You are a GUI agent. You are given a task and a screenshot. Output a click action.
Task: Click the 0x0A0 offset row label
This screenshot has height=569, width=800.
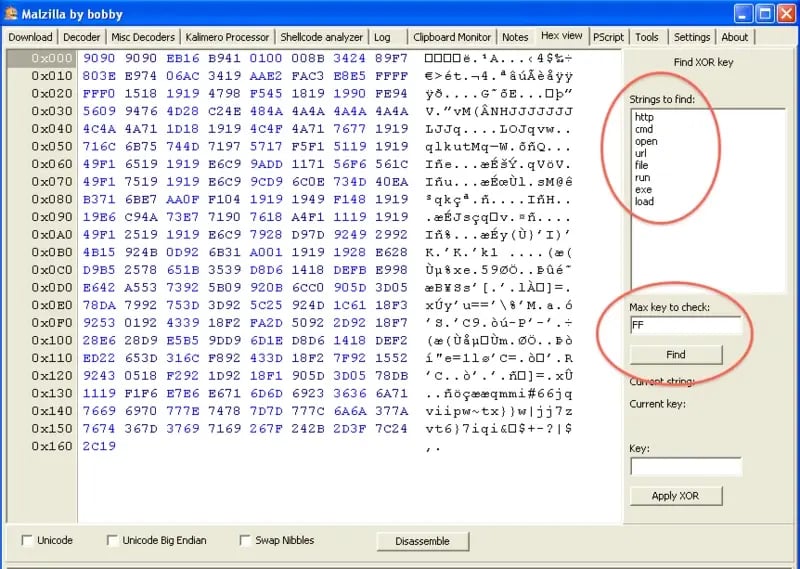pyautogui.click(x=51, y=235)
